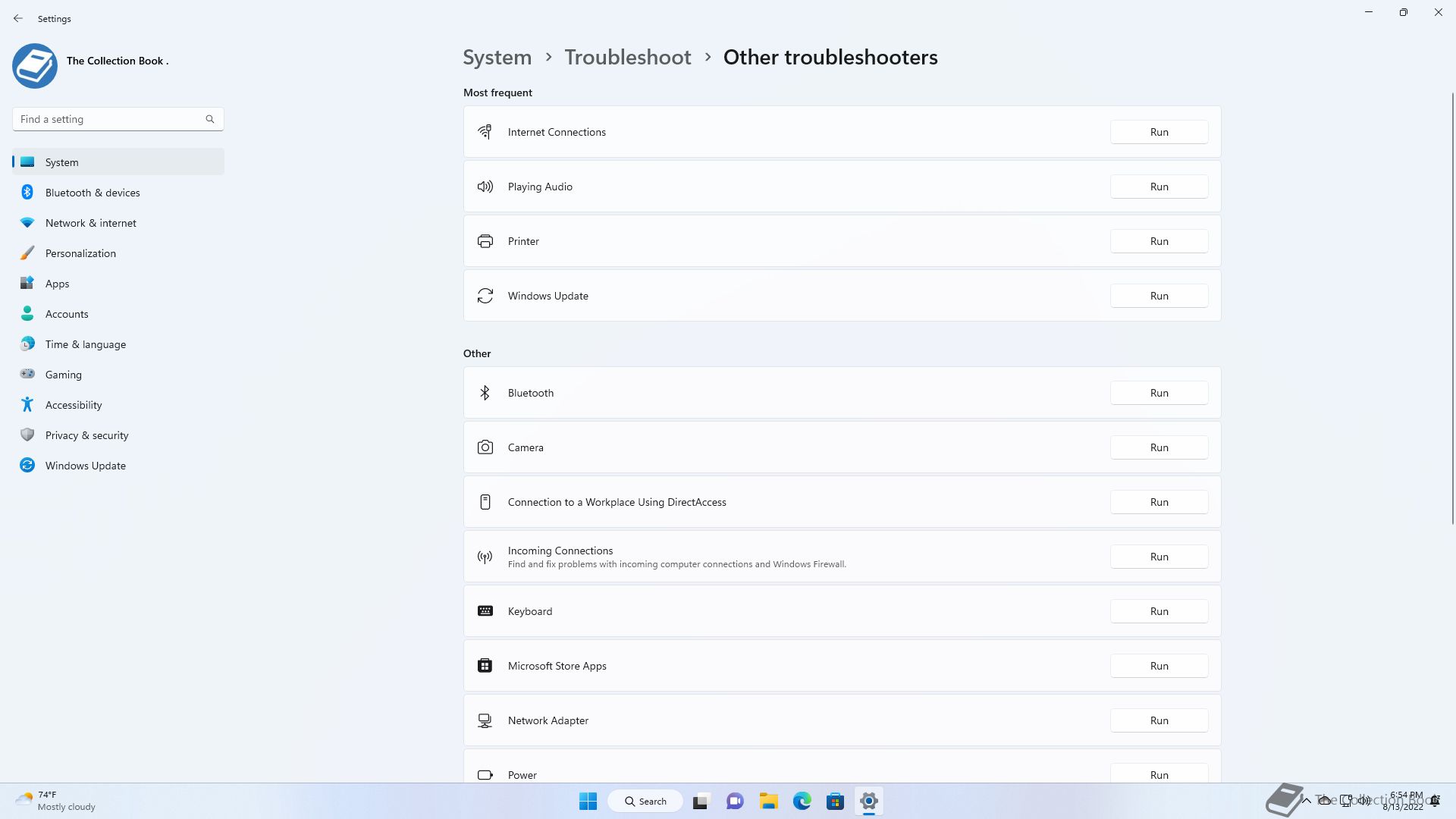
Task: Open Time & language settings
Action: (118, 344)
